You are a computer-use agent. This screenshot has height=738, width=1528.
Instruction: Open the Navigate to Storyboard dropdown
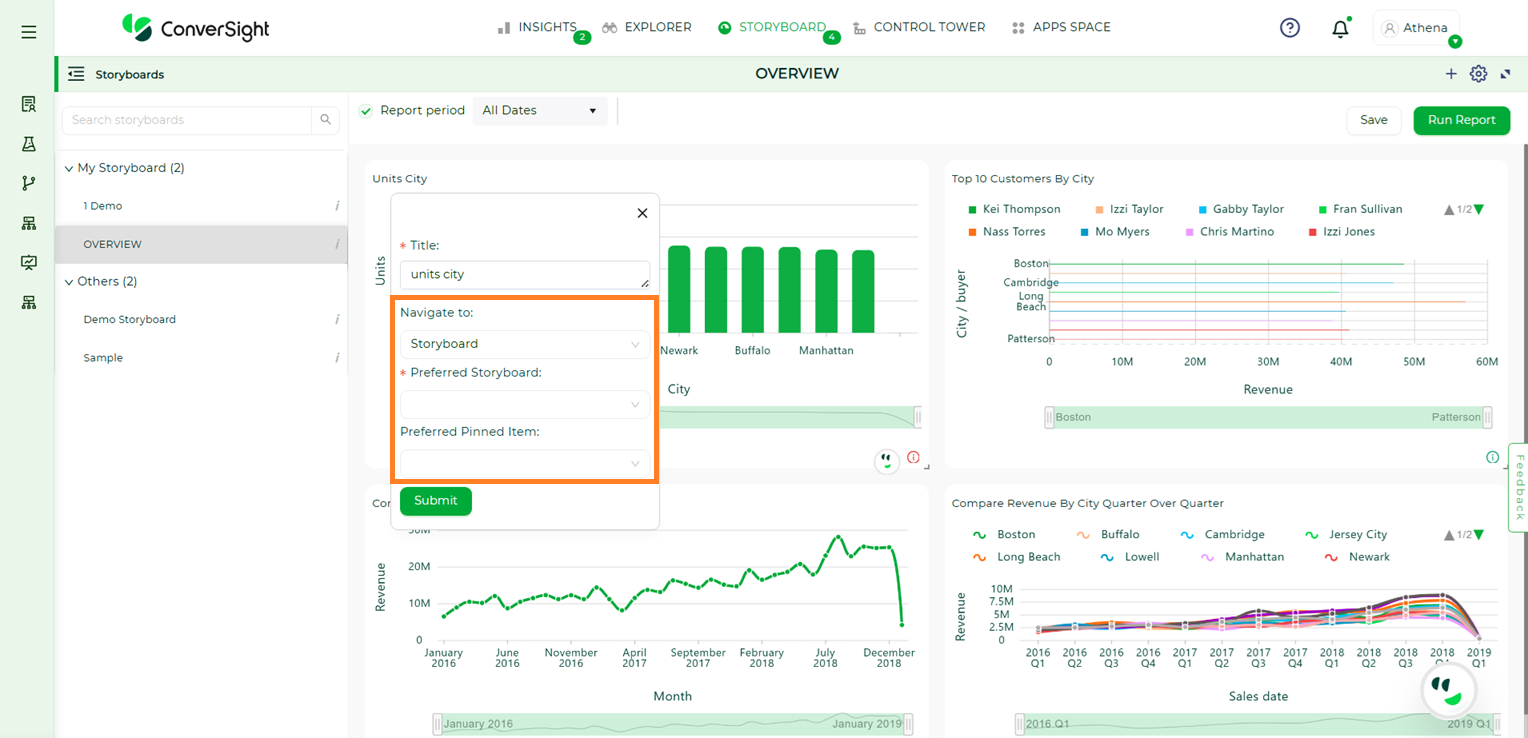[524, 344]
